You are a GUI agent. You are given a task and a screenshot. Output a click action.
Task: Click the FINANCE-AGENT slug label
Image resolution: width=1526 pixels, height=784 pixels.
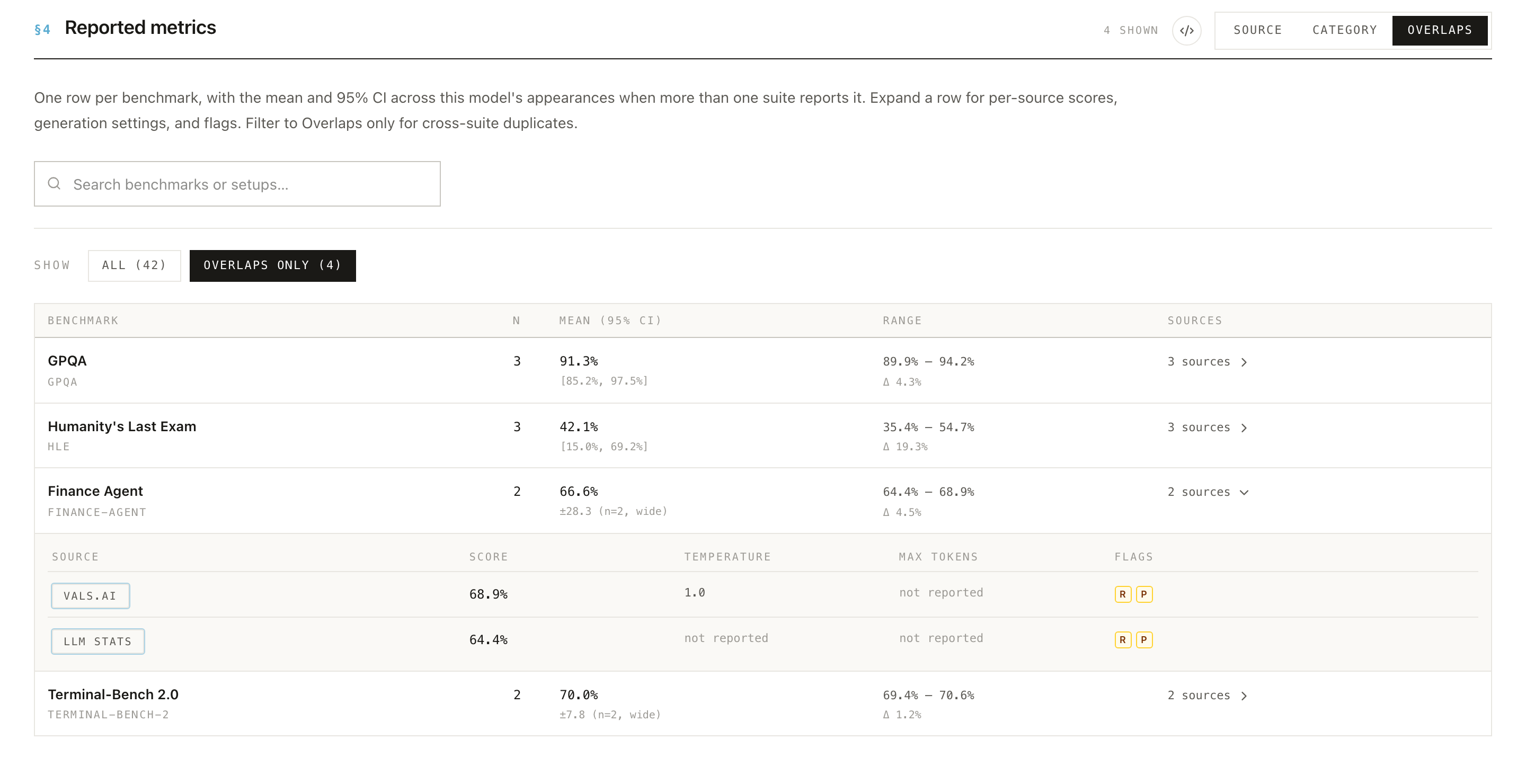coord(96,512)
